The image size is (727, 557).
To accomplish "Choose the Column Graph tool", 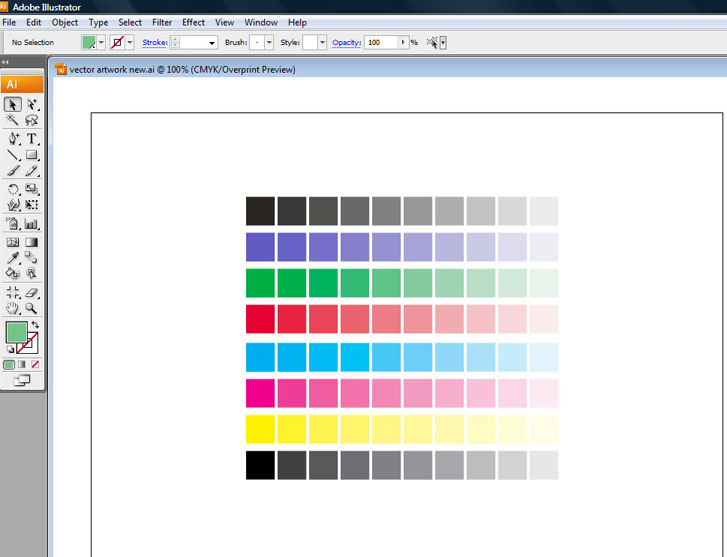I will point(32,224).
